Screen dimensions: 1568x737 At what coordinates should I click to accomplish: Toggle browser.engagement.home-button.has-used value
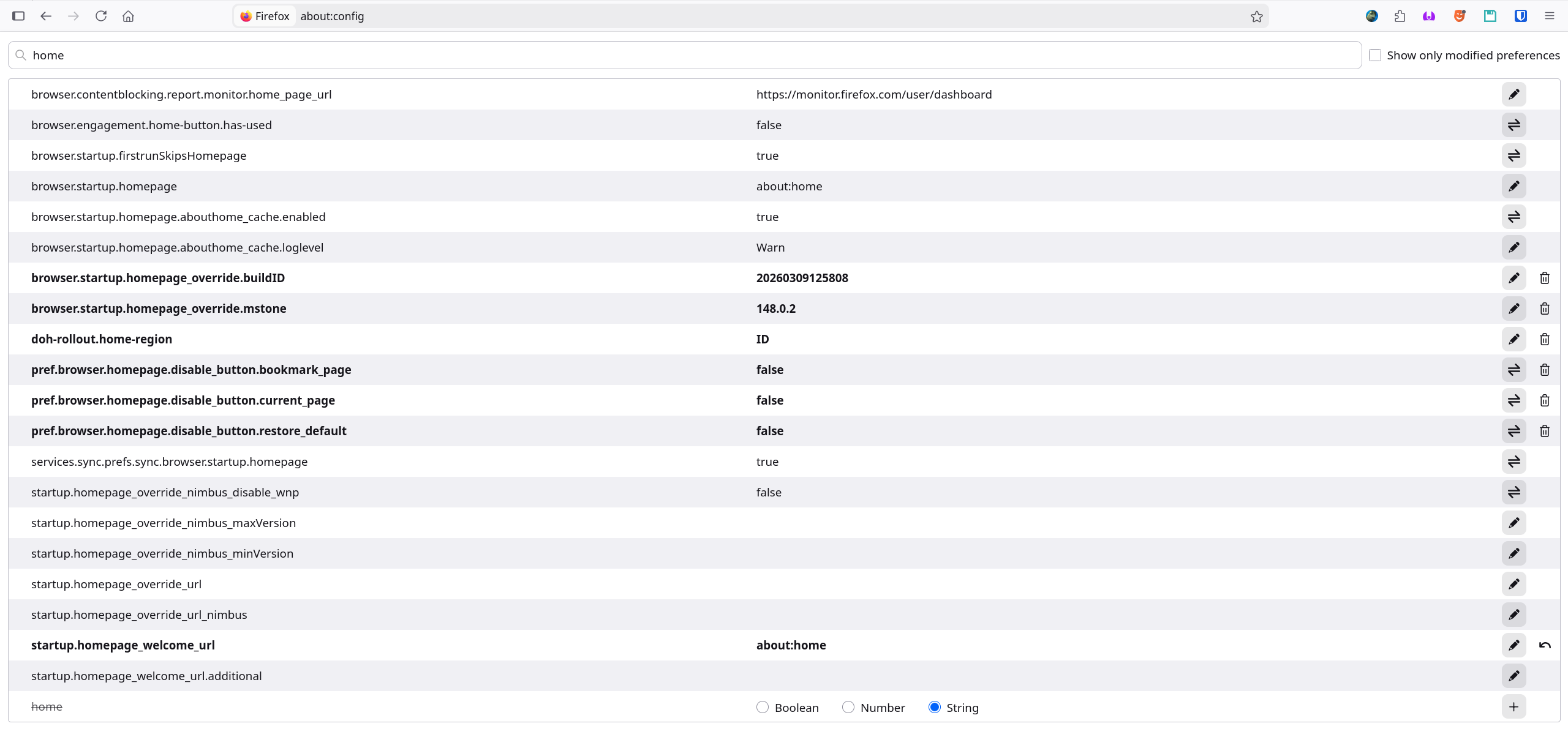coord(1513,125)
